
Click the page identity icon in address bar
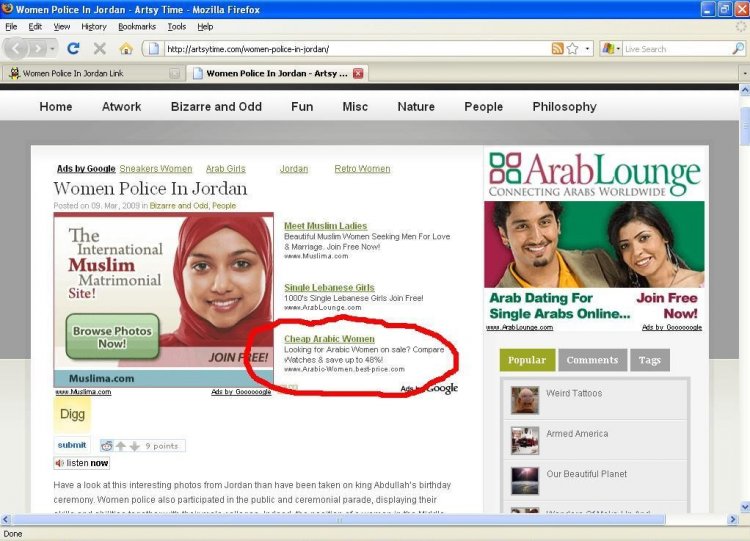point(153,48)
